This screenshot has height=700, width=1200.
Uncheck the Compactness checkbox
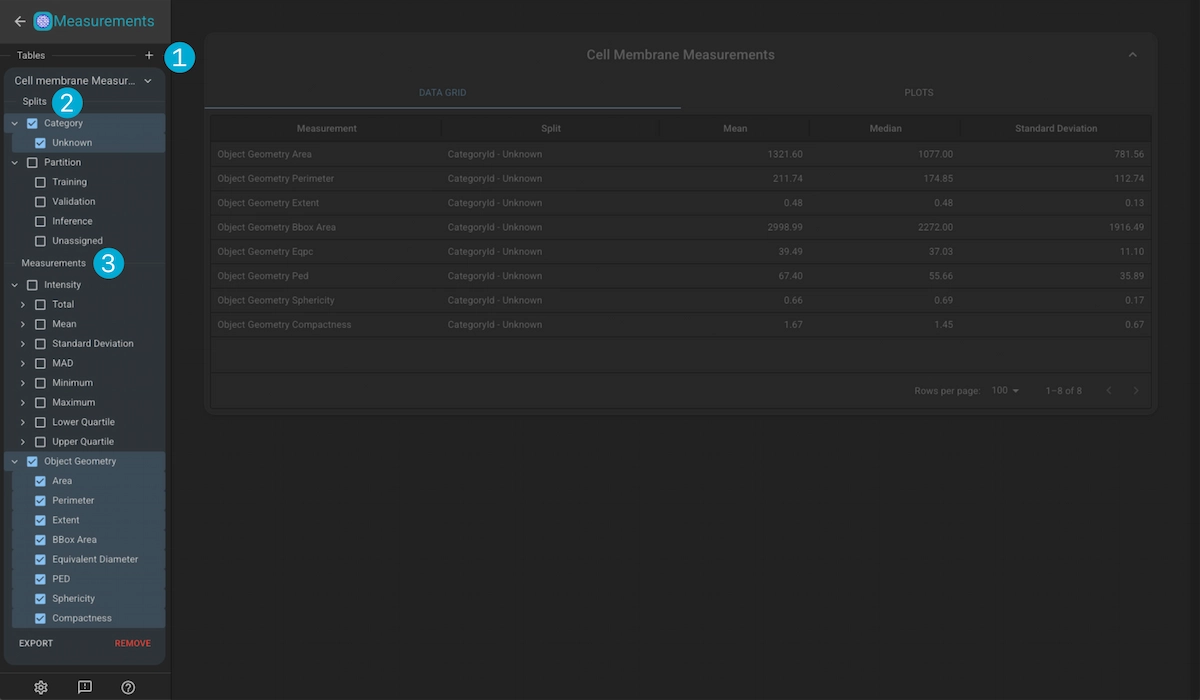click(x=40, y=618)
